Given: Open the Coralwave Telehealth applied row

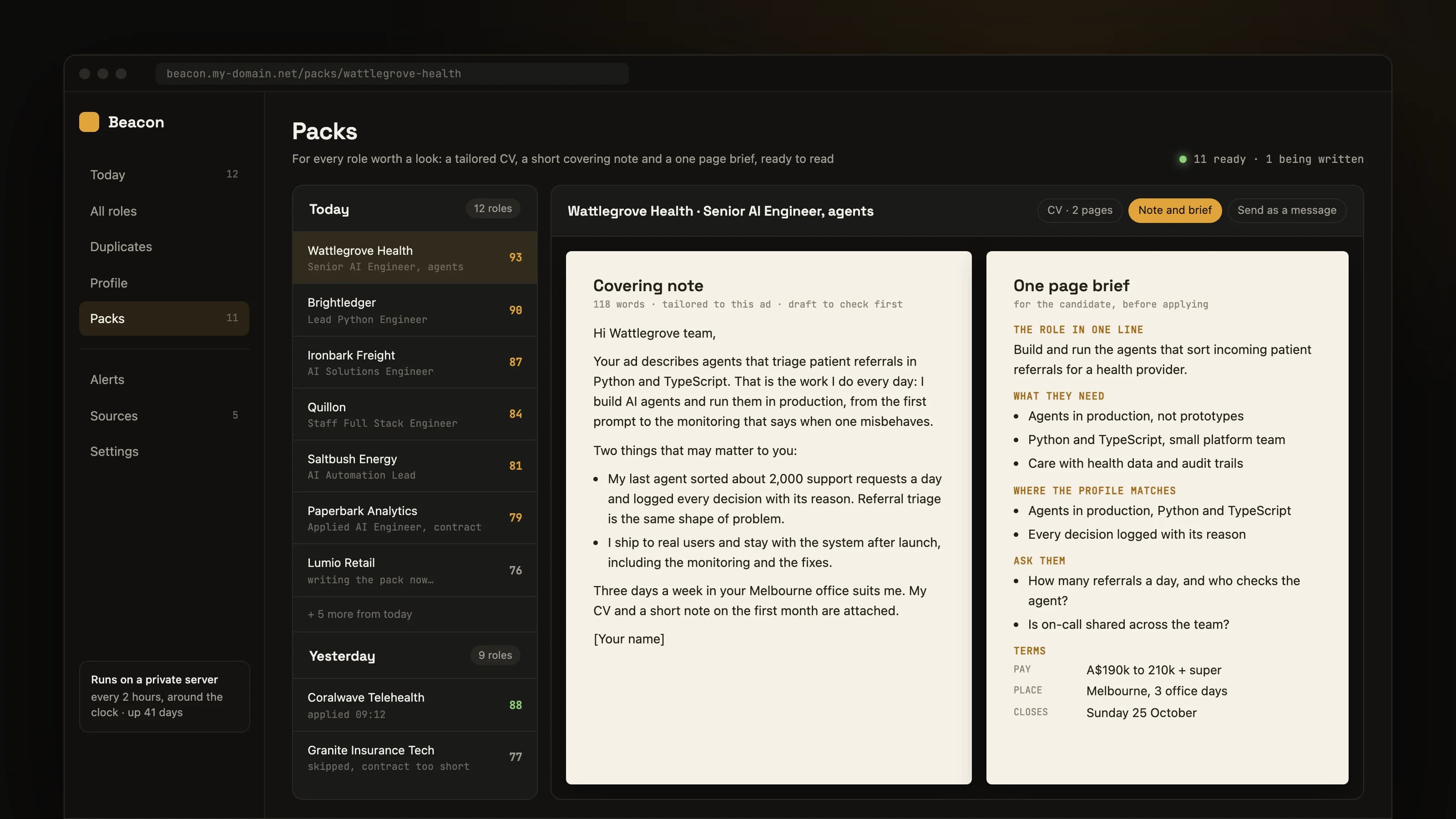Looking at the screenshot, I should point(415,705).
